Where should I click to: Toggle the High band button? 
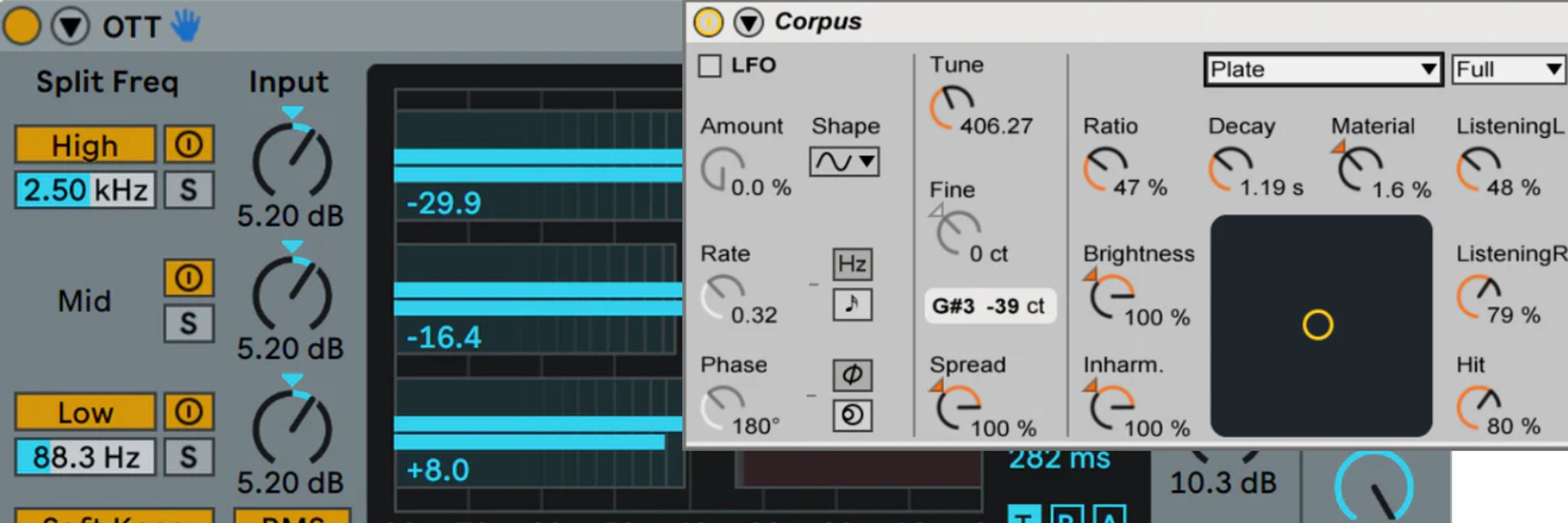pyautogui.click(x=85, y=145)
